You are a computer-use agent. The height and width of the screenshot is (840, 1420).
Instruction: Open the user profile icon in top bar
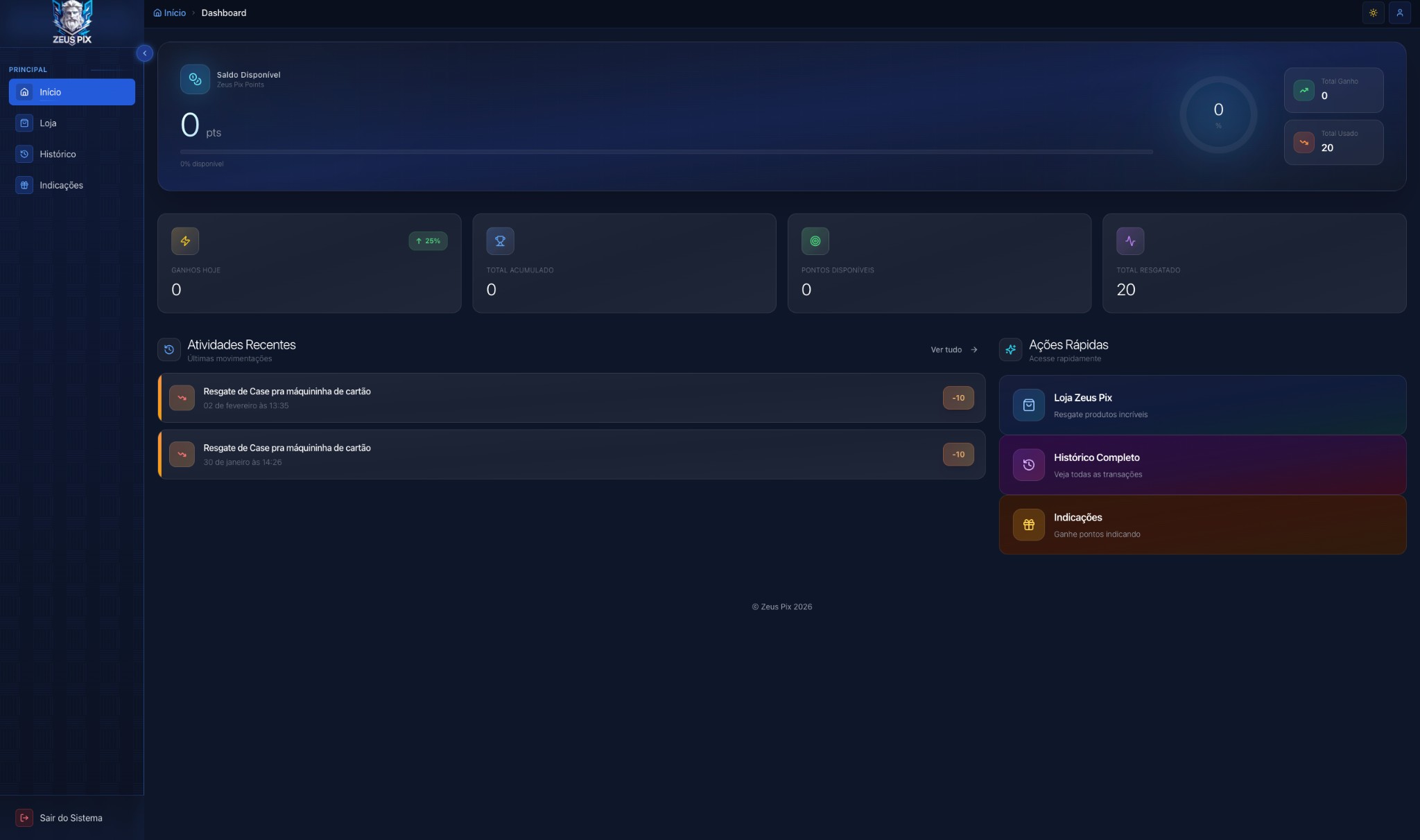(1401, 12)
